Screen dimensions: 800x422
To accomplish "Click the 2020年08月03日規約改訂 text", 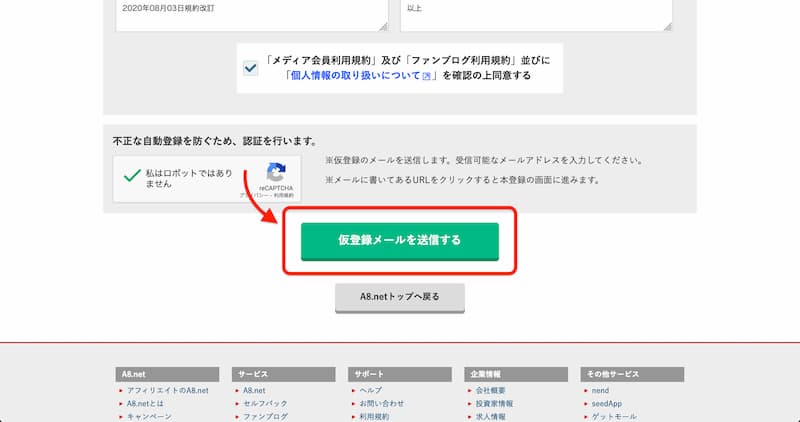I will point(168,9).
